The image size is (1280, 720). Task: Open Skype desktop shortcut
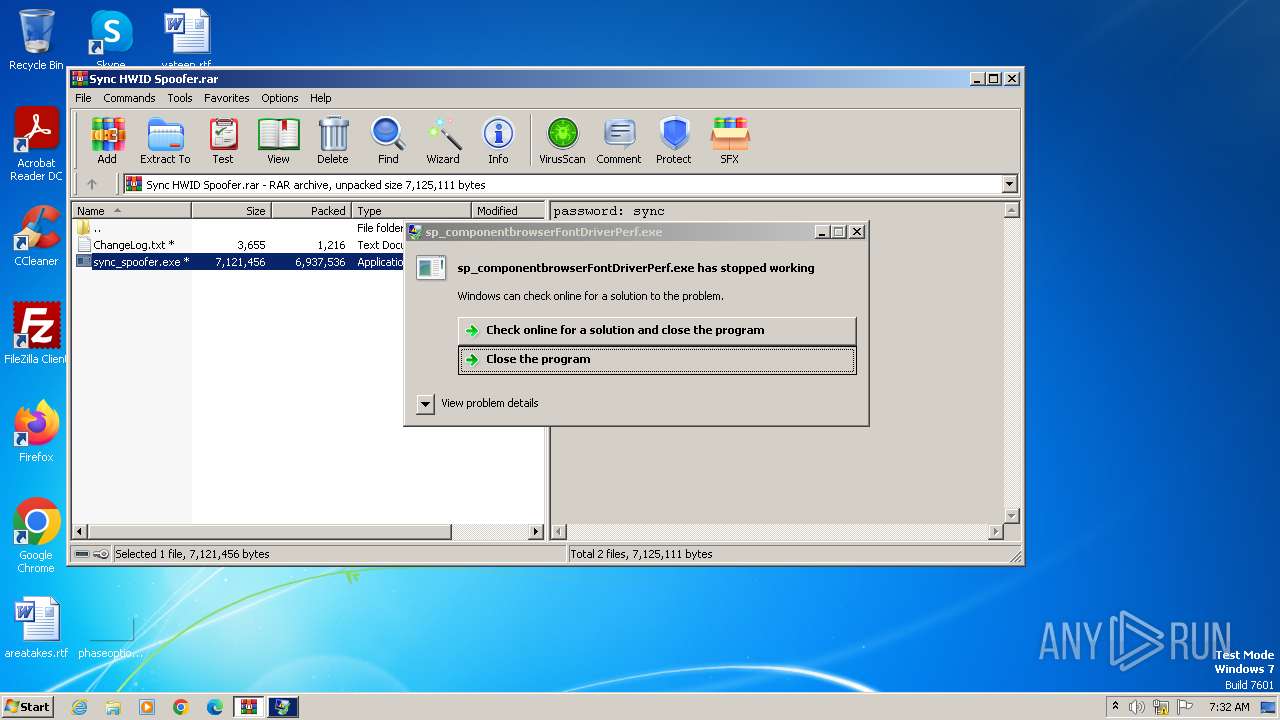click(x=111, y=40)
